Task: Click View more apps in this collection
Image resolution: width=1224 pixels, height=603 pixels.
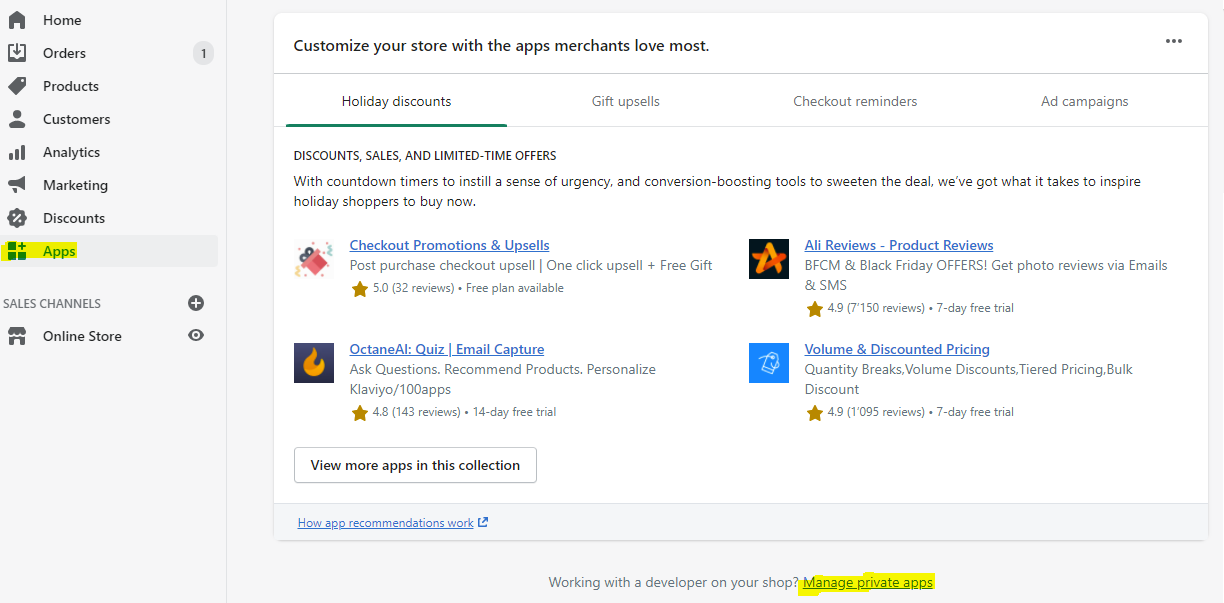Action: pyautogui.click(x=415, y=465)
